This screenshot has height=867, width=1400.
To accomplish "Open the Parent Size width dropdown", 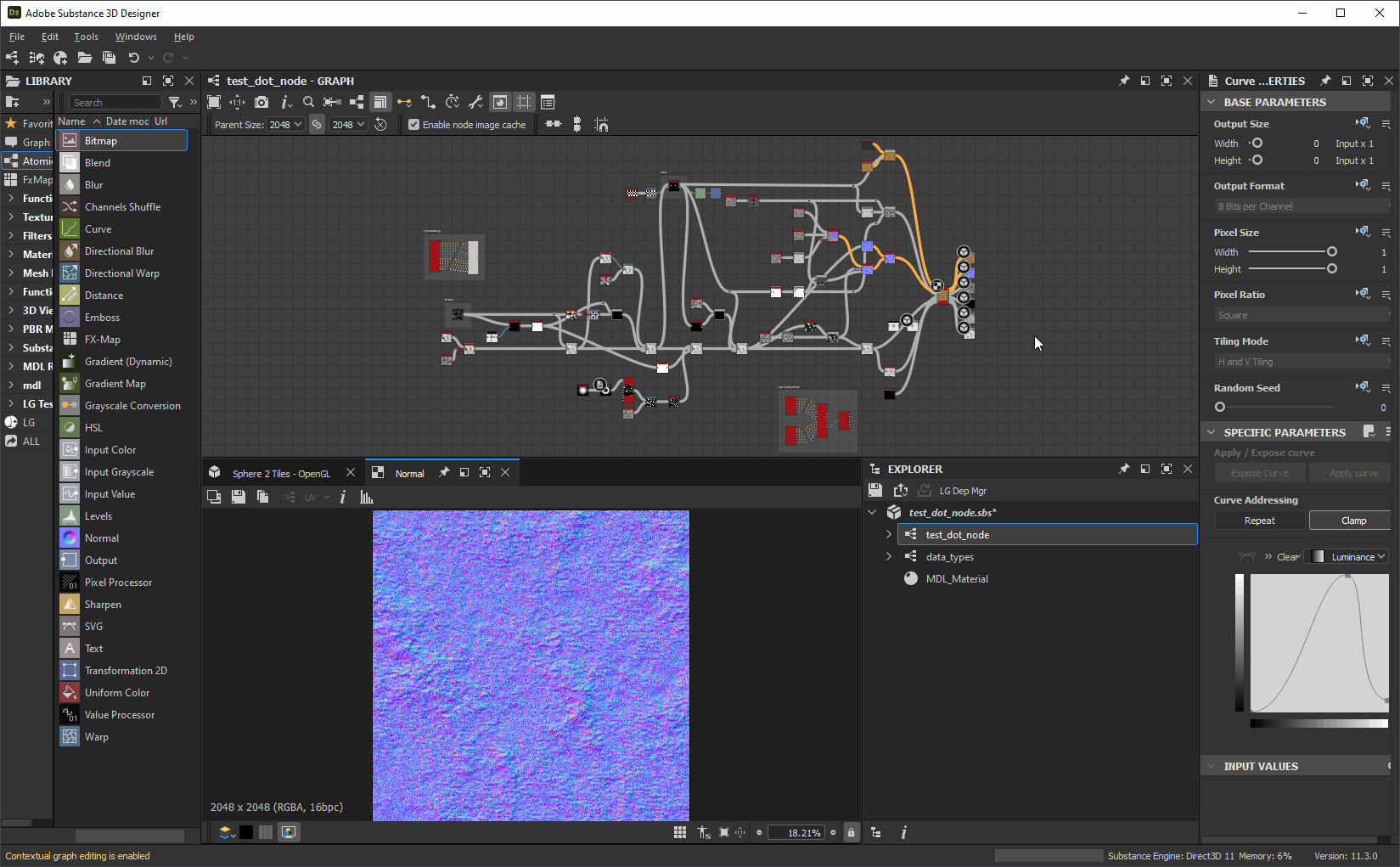I will 286,125.
